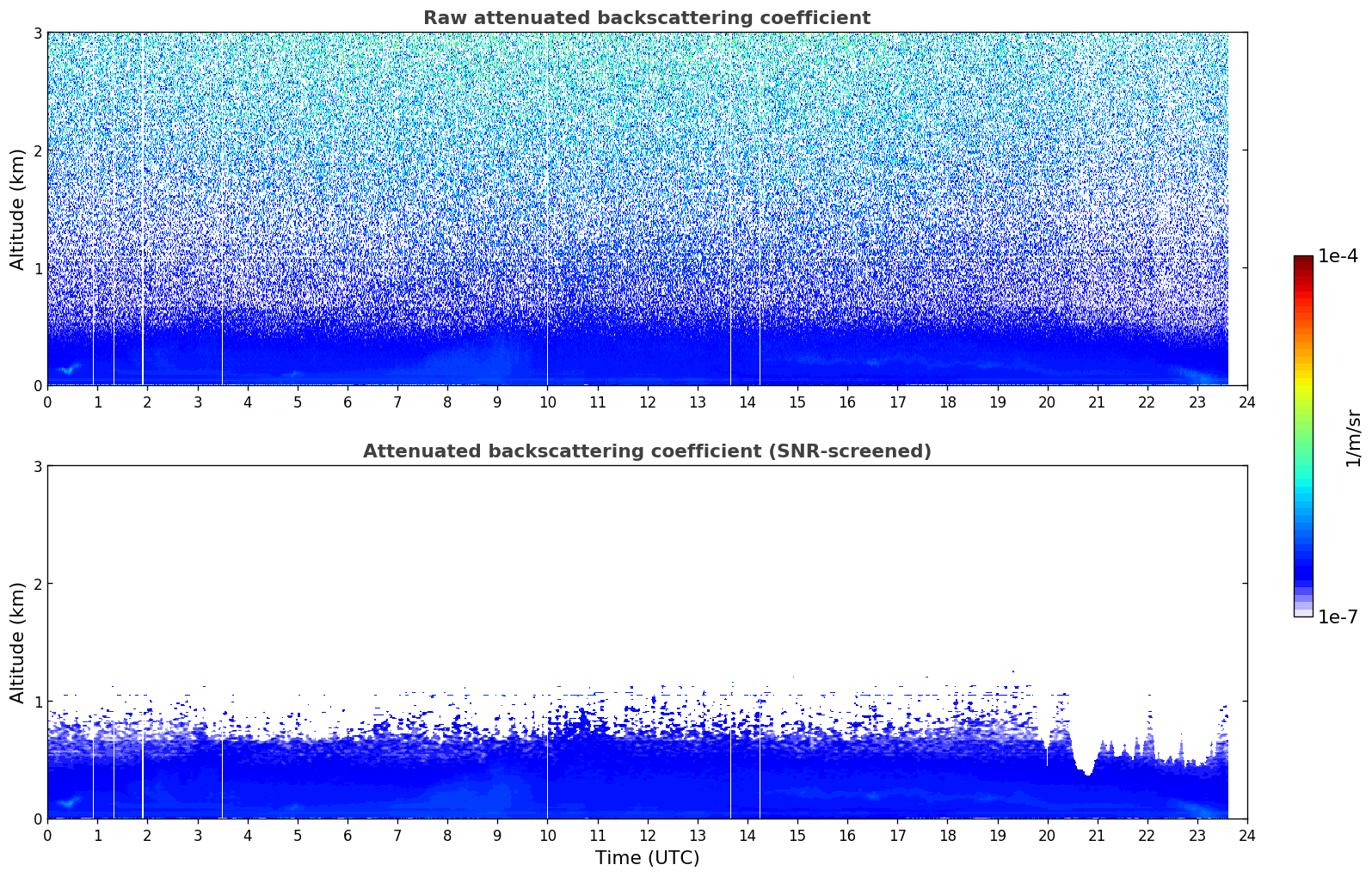Click time tick "5" under the SNR-screened plot
Image resolution: width=1372 pixels, height=877 pixels.
pyautogui.click(x=298, y=835)
